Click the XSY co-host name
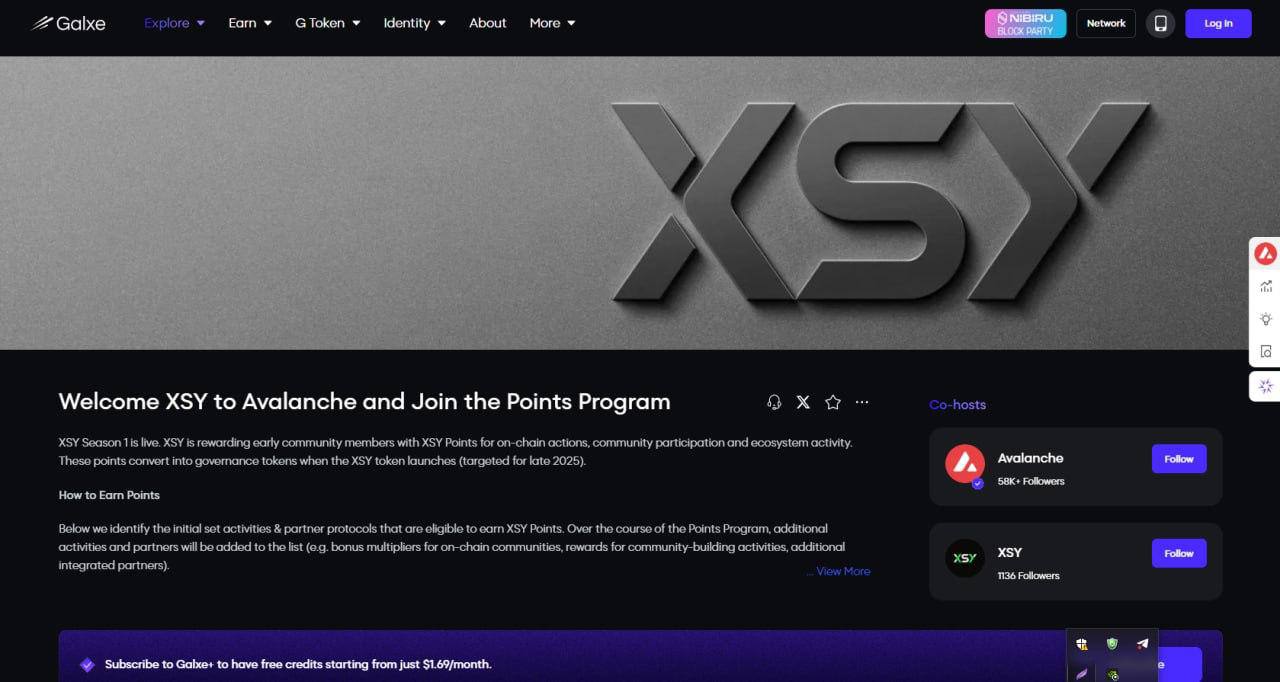 tap(1009, 552)
